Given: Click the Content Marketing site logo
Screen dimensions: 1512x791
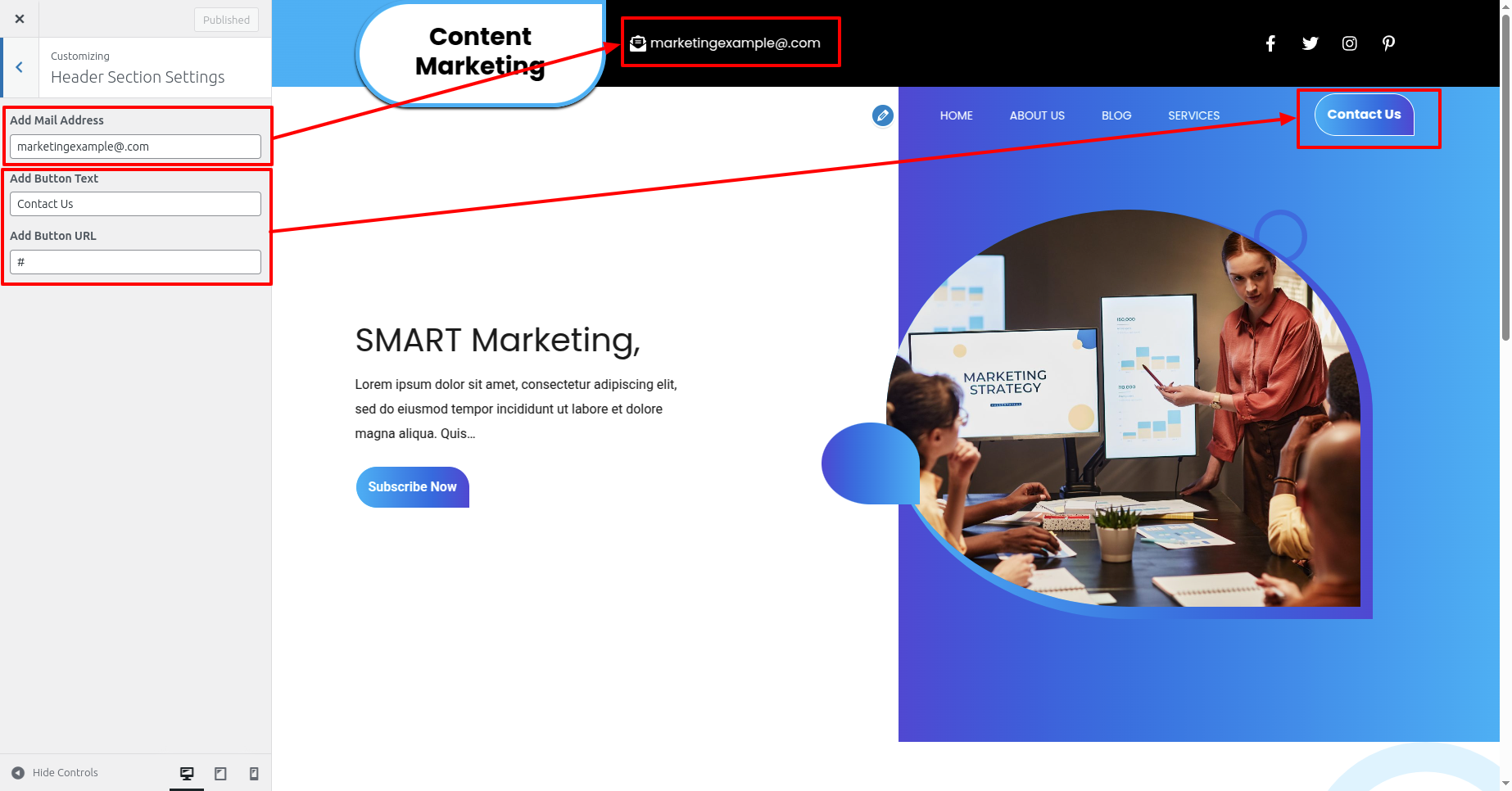Looking at the screenshot, I should pyautogui.click(x=480, y=51).
